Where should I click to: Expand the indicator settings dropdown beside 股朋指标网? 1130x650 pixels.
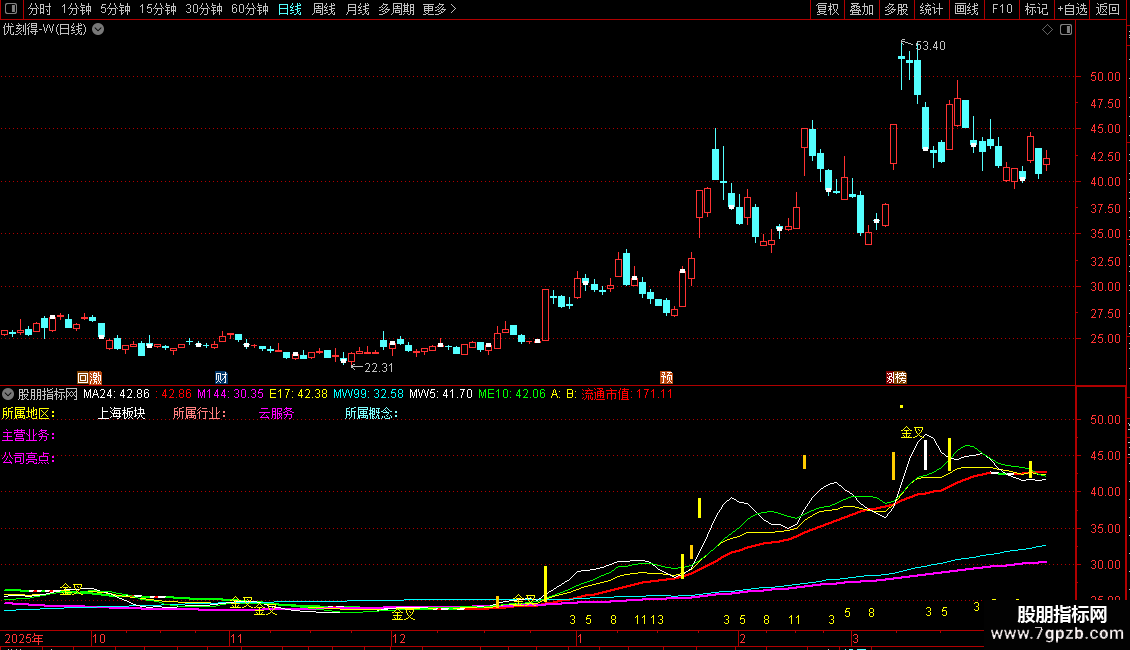point(8,394)
